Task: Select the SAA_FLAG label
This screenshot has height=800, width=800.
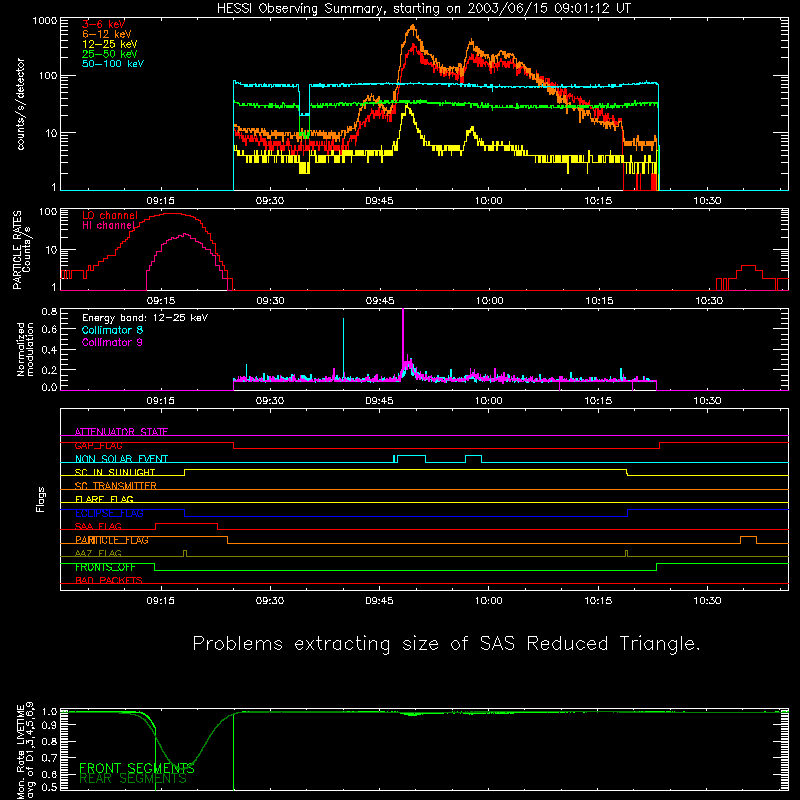Action: click(98, 527)
